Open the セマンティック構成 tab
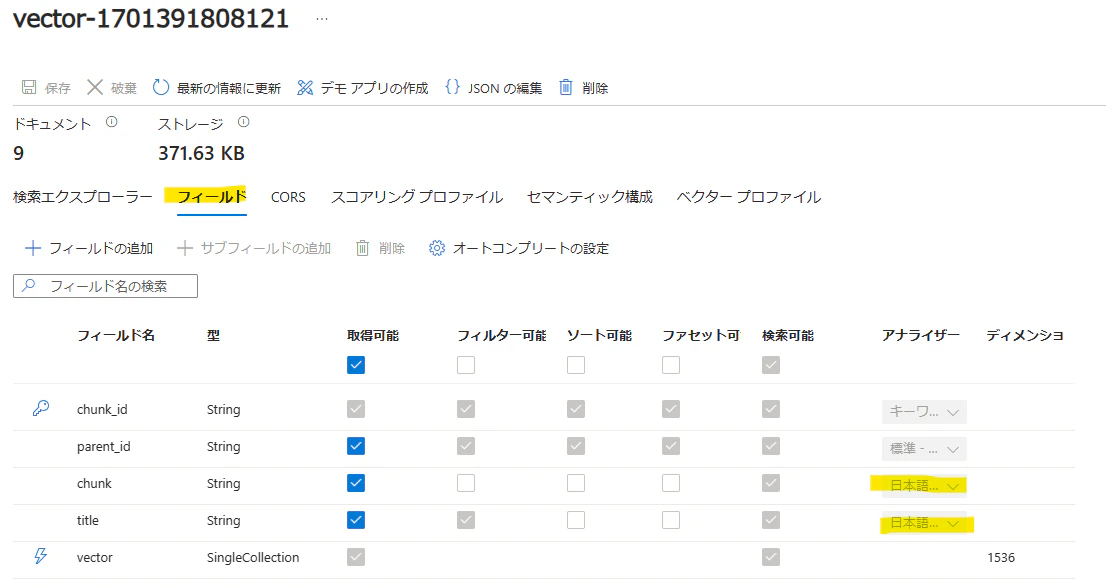 (x=590, y=197)
